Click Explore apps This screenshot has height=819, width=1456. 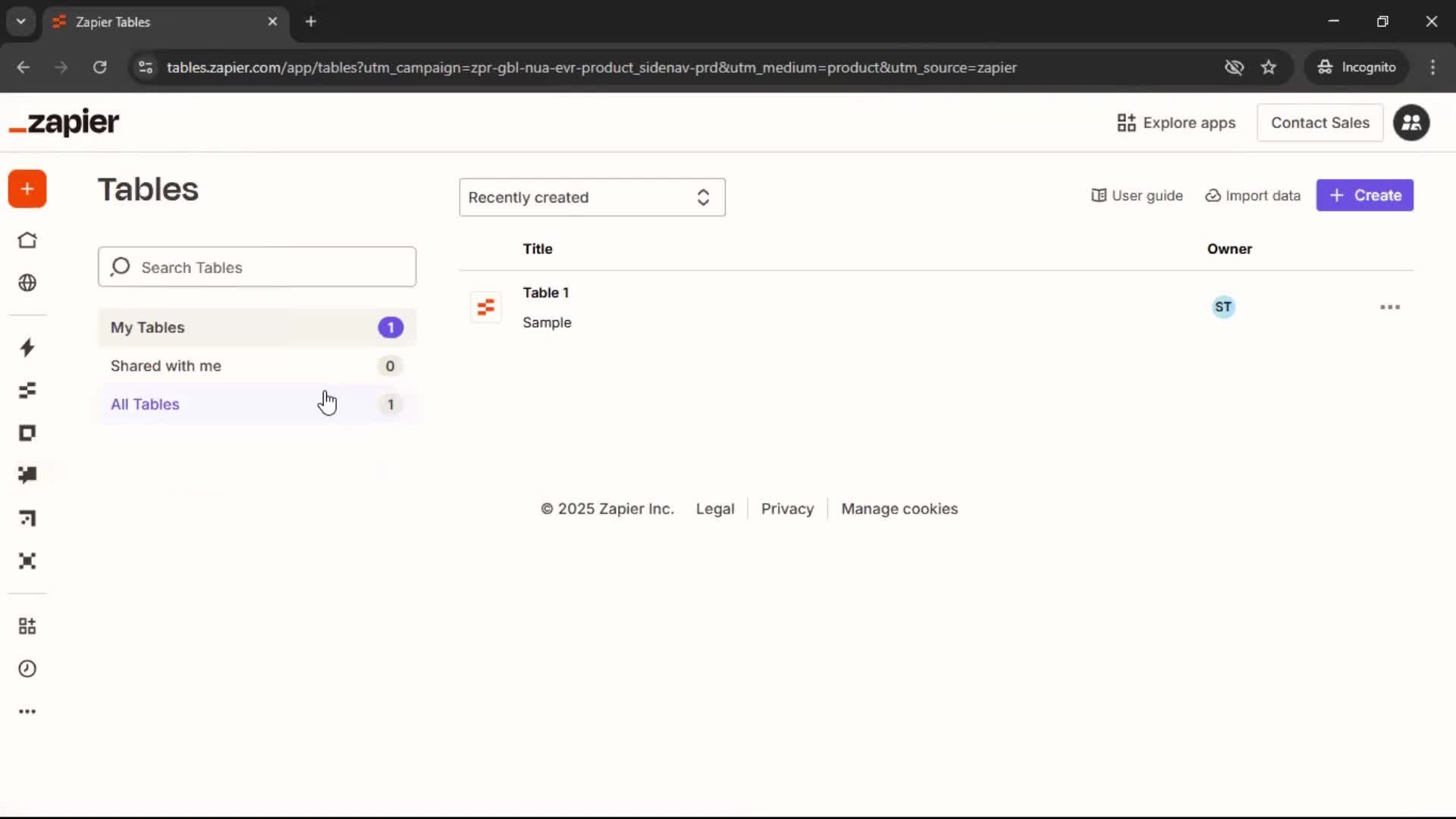[1176, 123]
